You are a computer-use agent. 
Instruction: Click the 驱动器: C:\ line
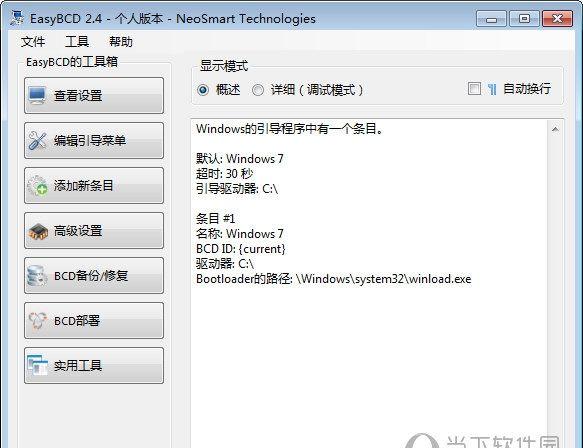(x=225, y=264)
